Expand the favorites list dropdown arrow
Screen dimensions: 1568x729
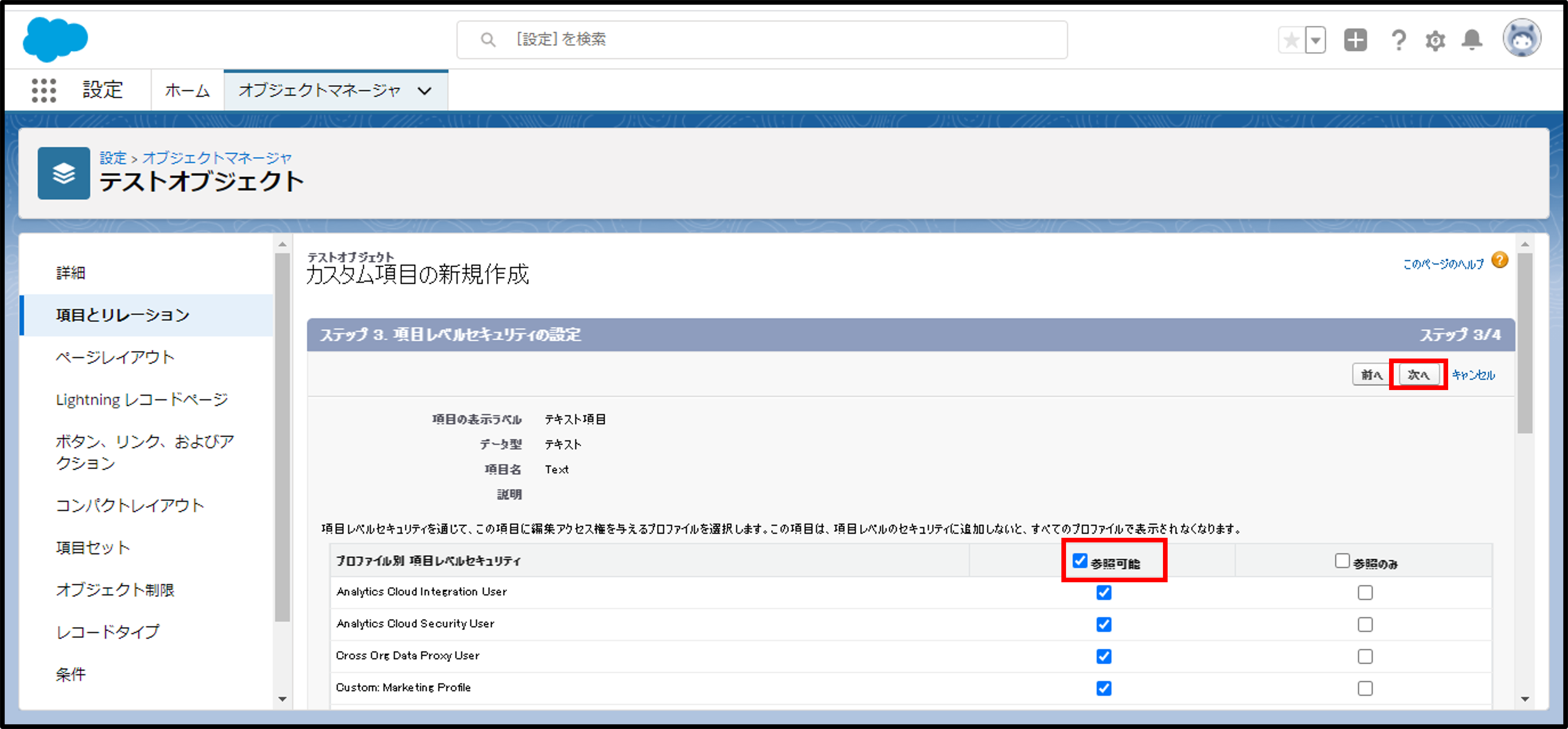click(1316, 41)
